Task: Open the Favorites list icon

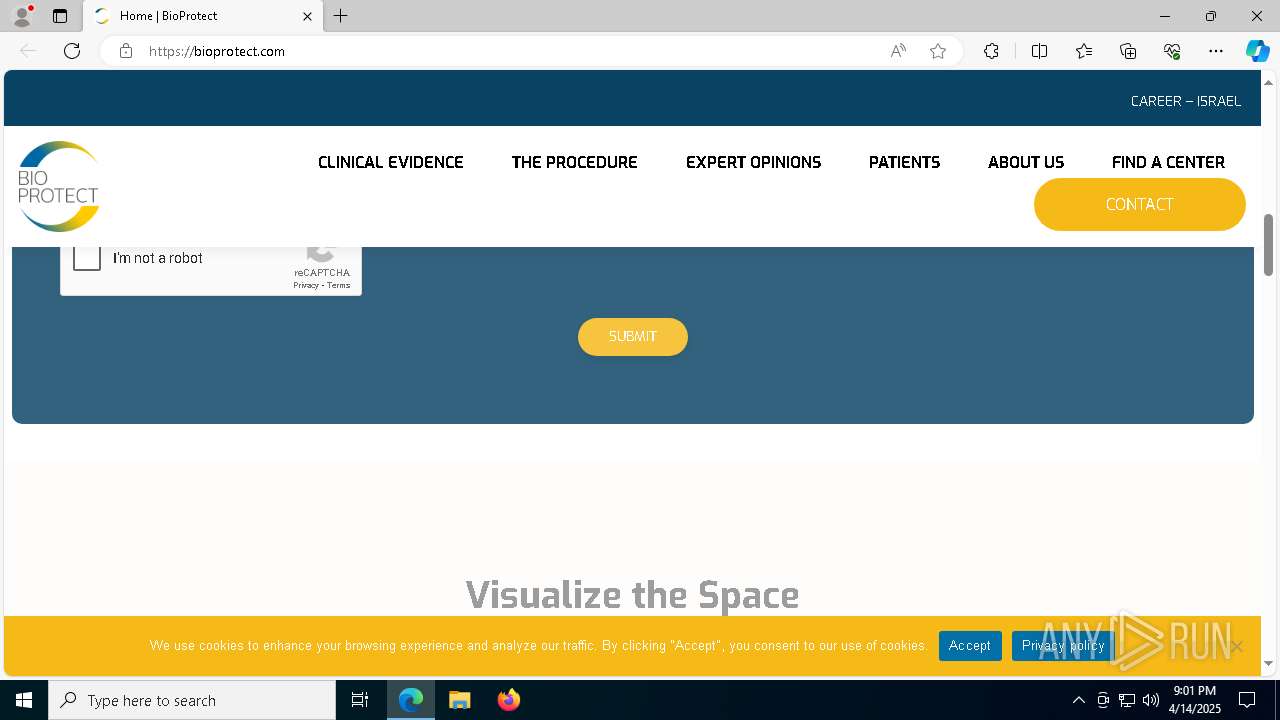Action: click(1084, 51)
